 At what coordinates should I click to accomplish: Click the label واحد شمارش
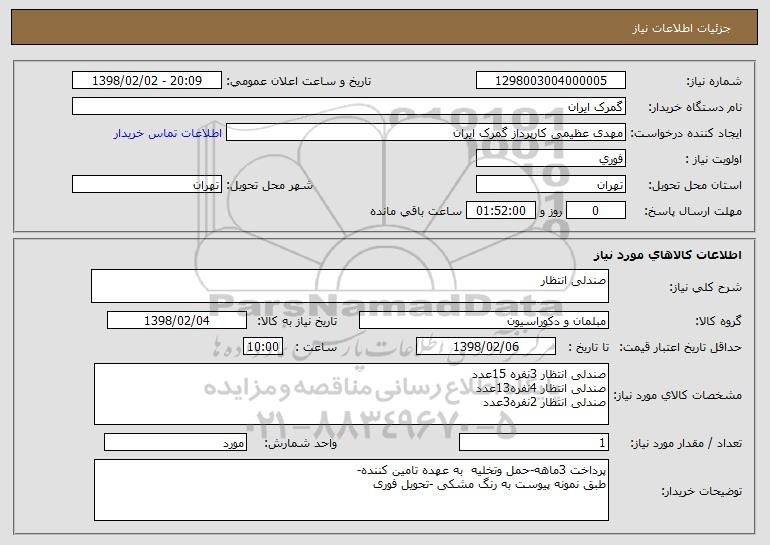point(301,443)
